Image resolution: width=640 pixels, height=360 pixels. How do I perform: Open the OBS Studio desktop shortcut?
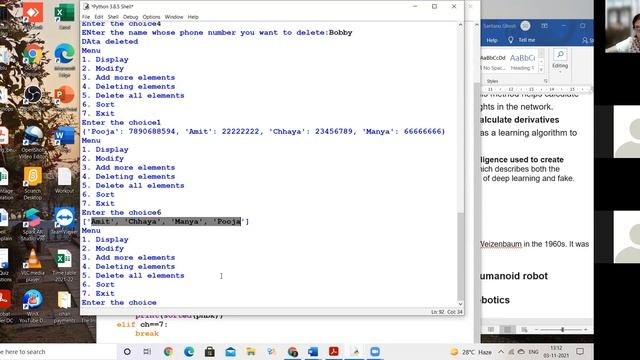click(33, 98)
